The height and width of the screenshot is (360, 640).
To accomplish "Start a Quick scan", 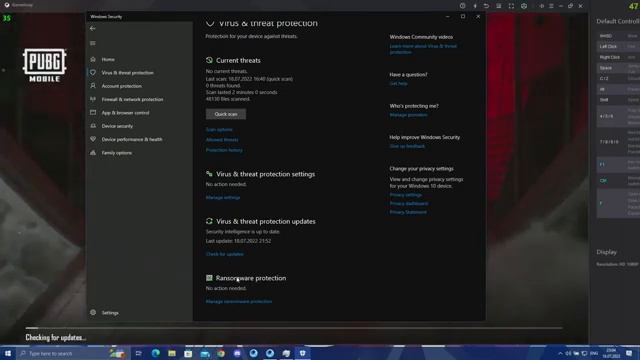I will (x=226, y=114).
